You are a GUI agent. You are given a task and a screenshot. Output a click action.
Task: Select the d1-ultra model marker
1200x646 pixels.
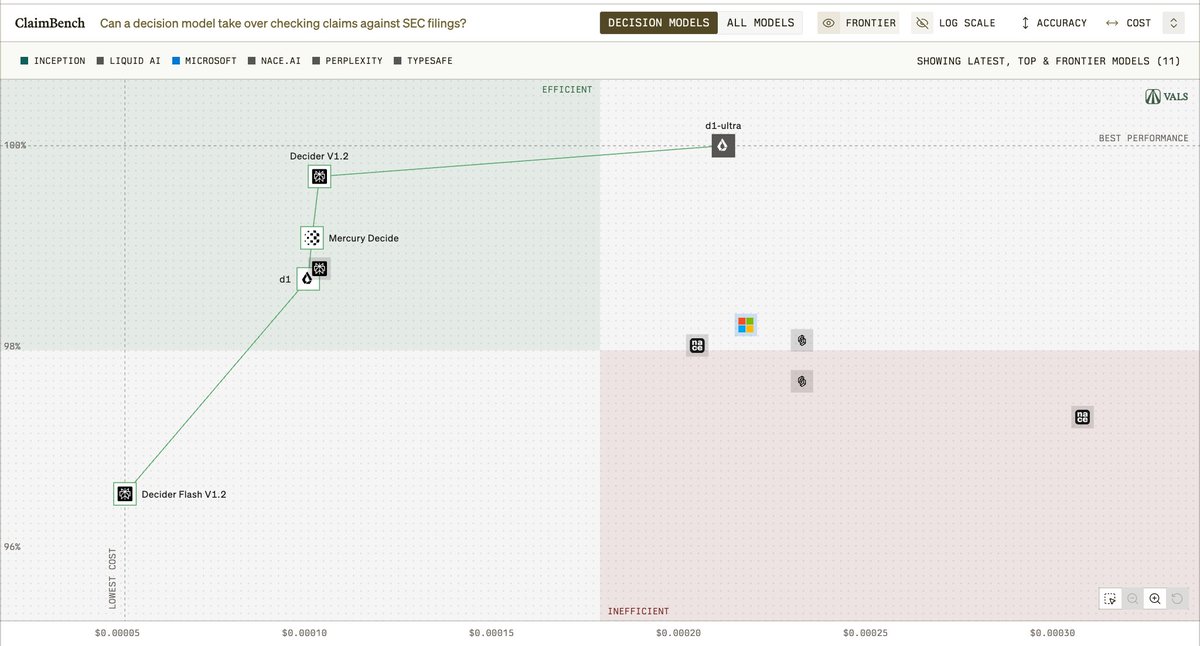tap(723, 146)
